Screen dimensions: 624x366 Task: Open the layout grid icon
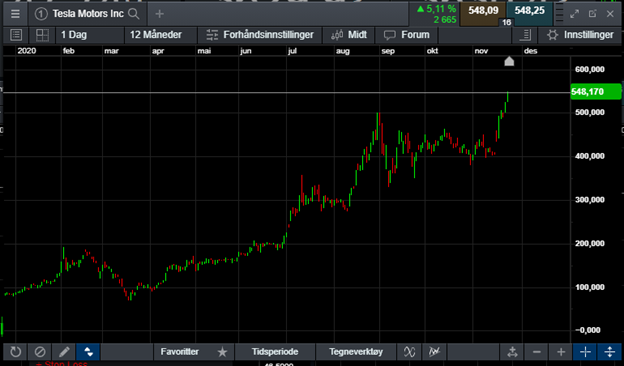pyautogui.click(x=42, y=35)
